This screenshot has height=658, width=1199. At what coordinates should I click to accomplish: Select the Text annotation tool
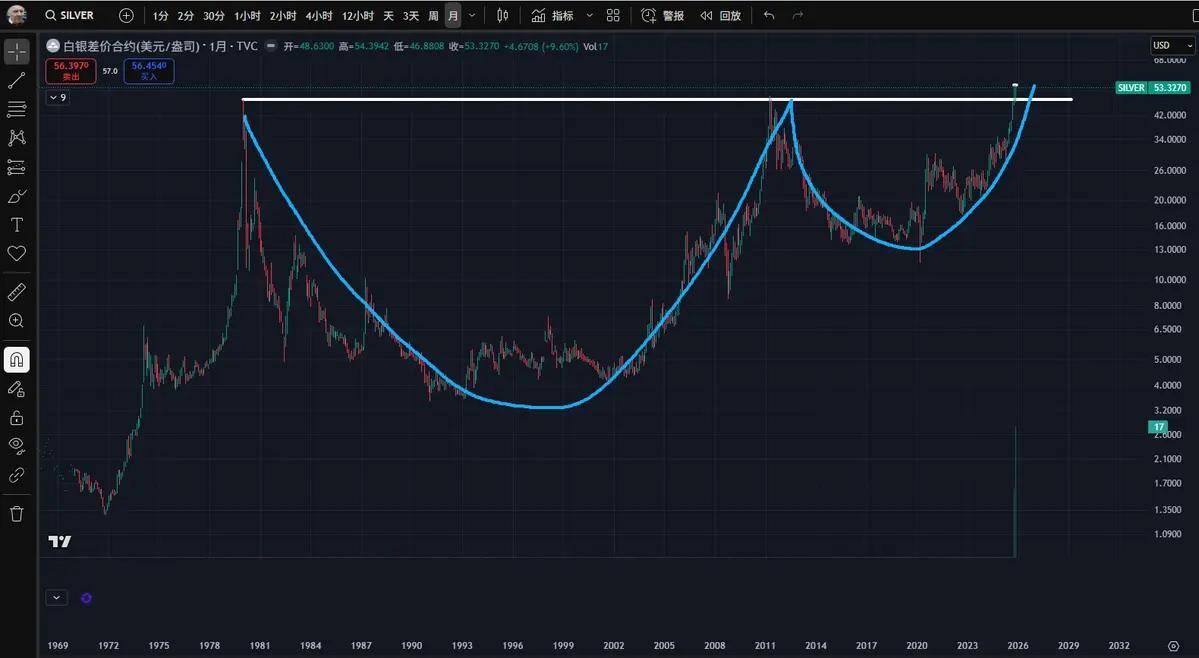(x=17, y=225)
